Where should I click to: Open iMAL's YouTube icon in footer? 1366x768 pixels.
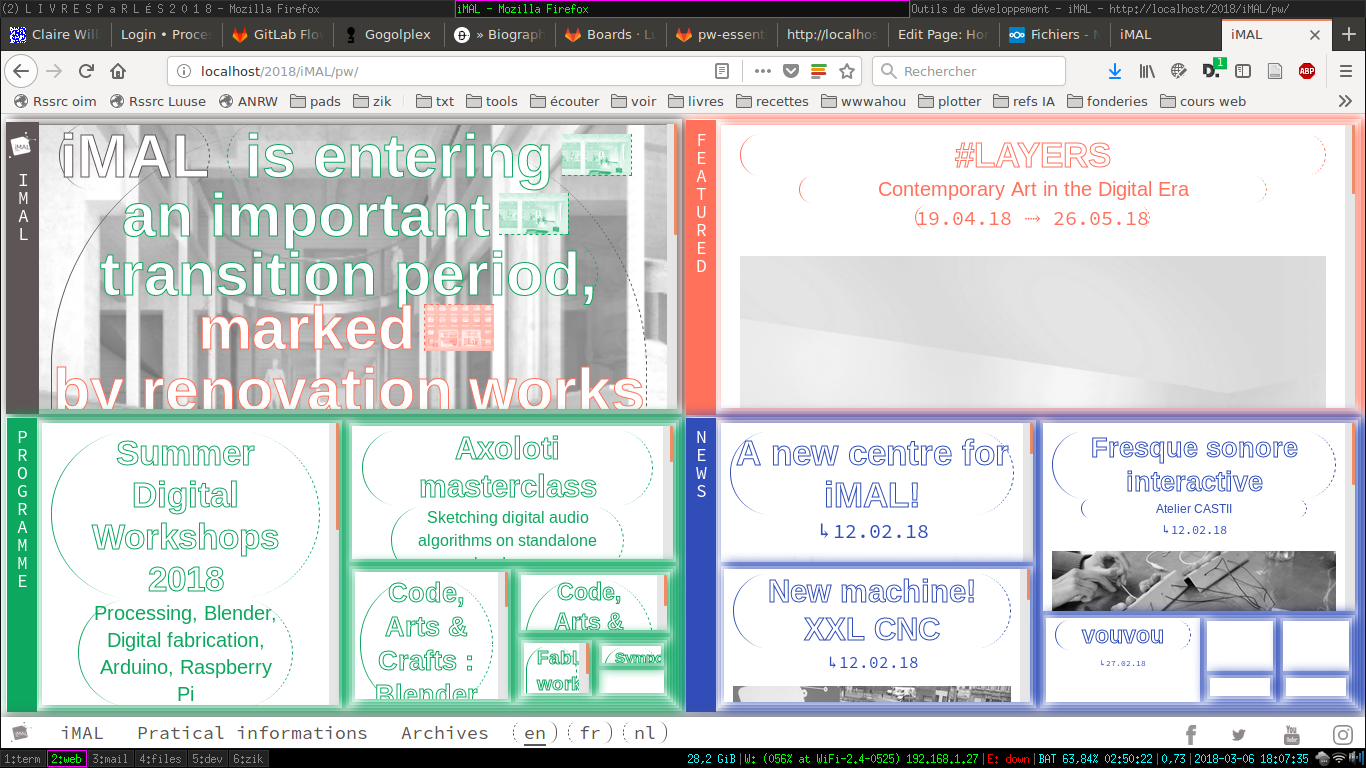pos(1291,735)
